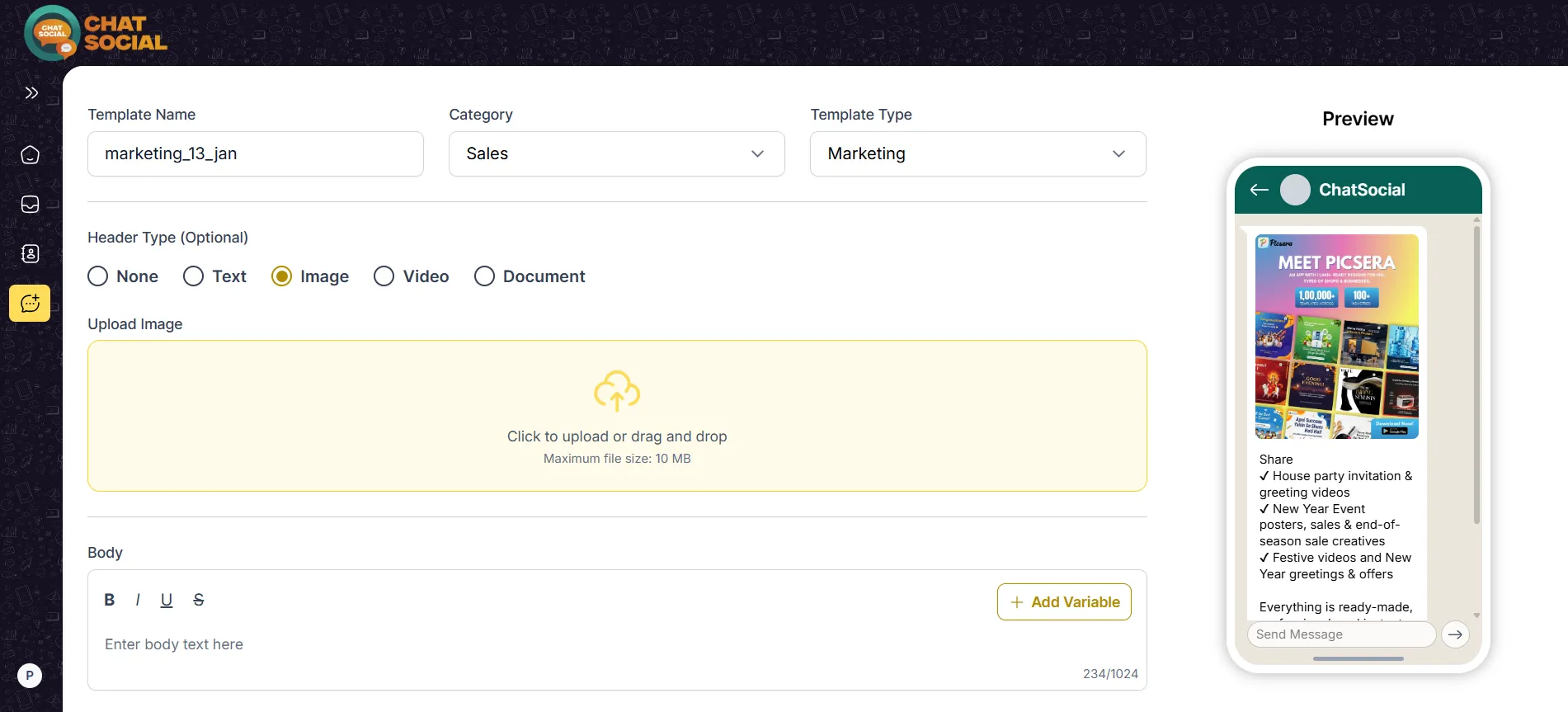The image size is (1568, 712).
Task: Open the Contacts icon in sidebar
Action: point(30,253)
